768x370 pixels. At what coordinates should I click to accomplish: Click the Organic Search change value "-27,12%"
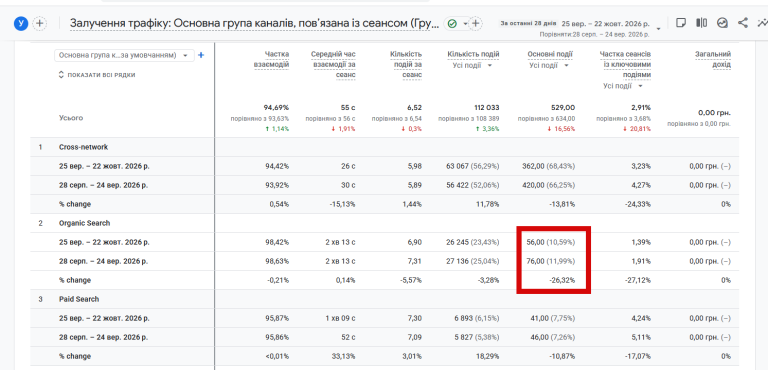tap(639, 280)
